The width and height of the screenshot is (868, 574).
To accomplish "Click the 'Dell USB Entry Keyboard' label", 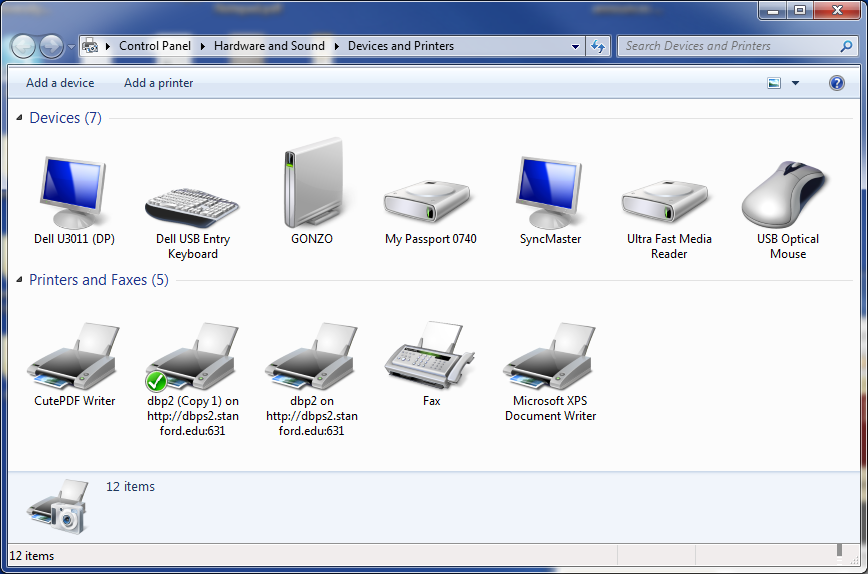I will (193, 246).
